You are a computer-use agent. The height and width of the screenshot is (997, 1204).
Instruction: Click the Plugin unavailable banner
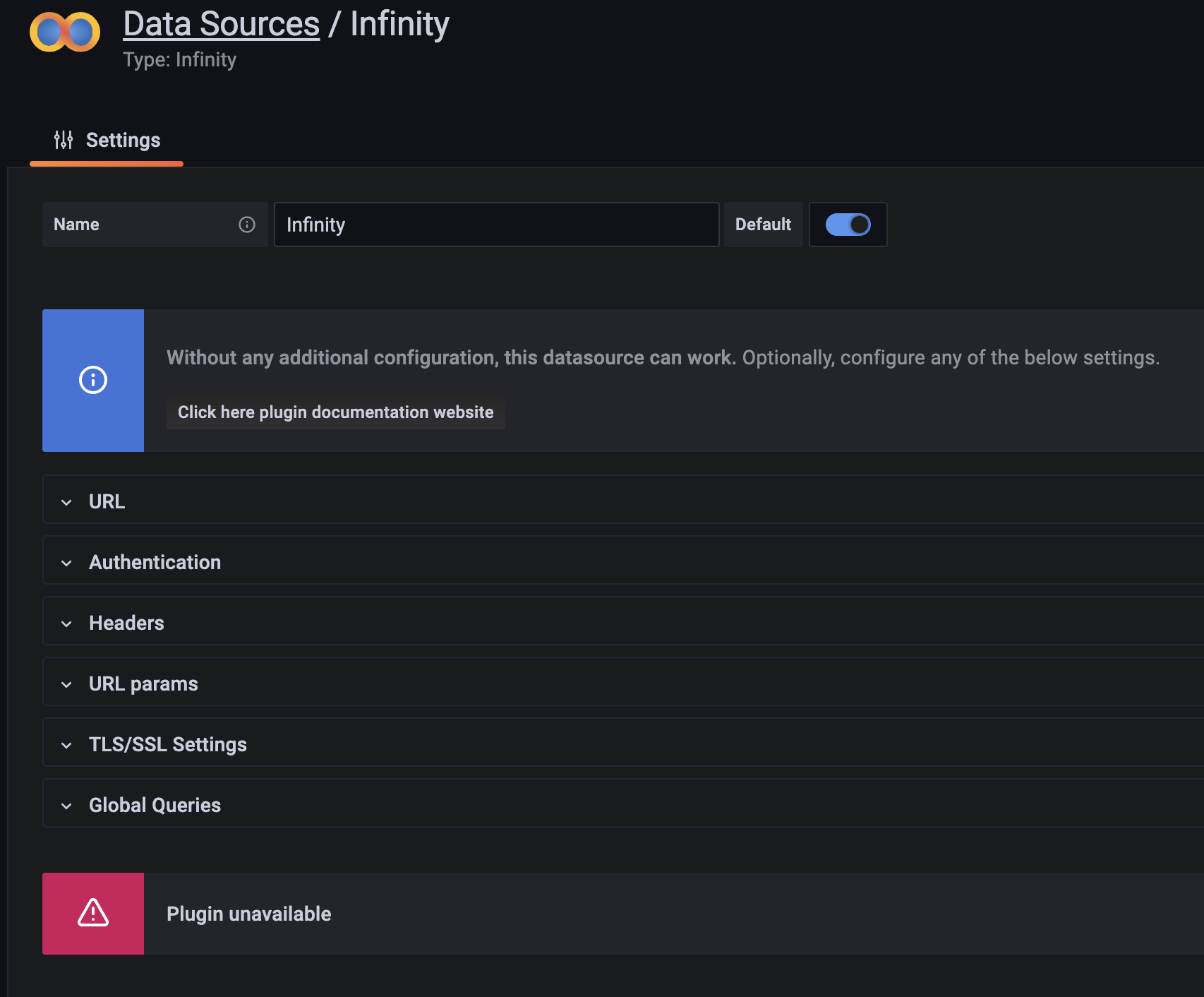coord(248,913)
